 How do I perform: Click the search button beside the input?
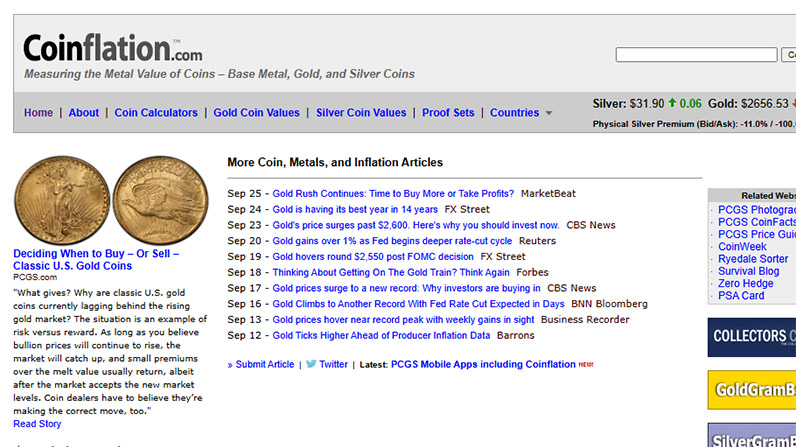pos(788,54)
